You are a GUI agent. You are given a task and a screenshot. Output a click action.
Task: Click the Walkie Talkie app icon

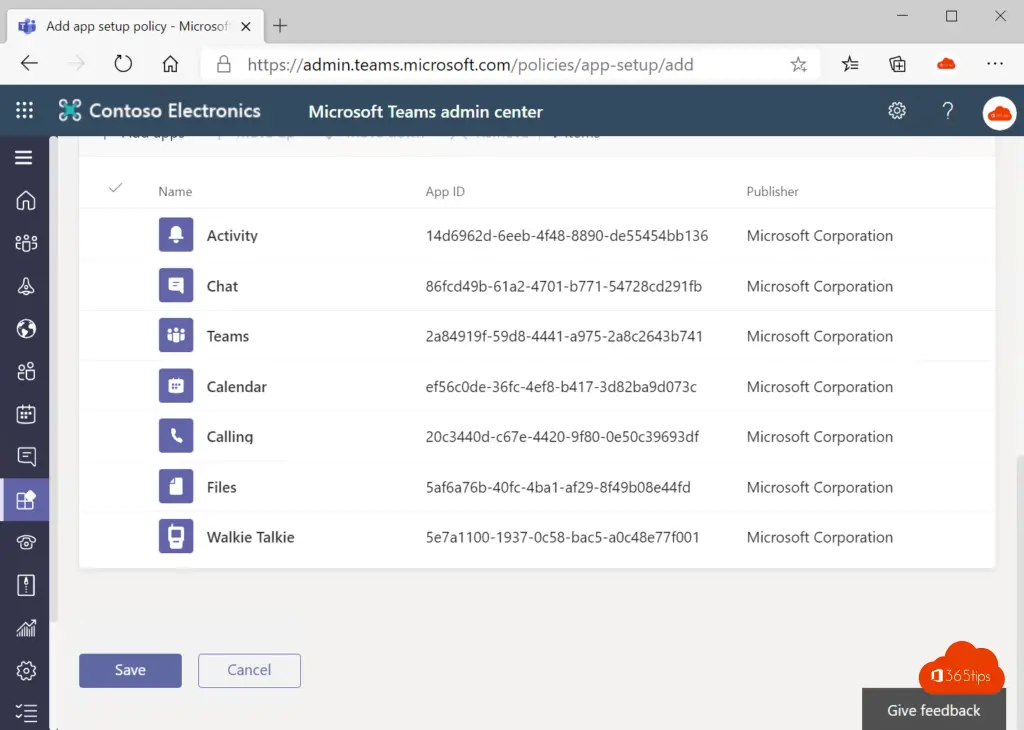point(176,537)
